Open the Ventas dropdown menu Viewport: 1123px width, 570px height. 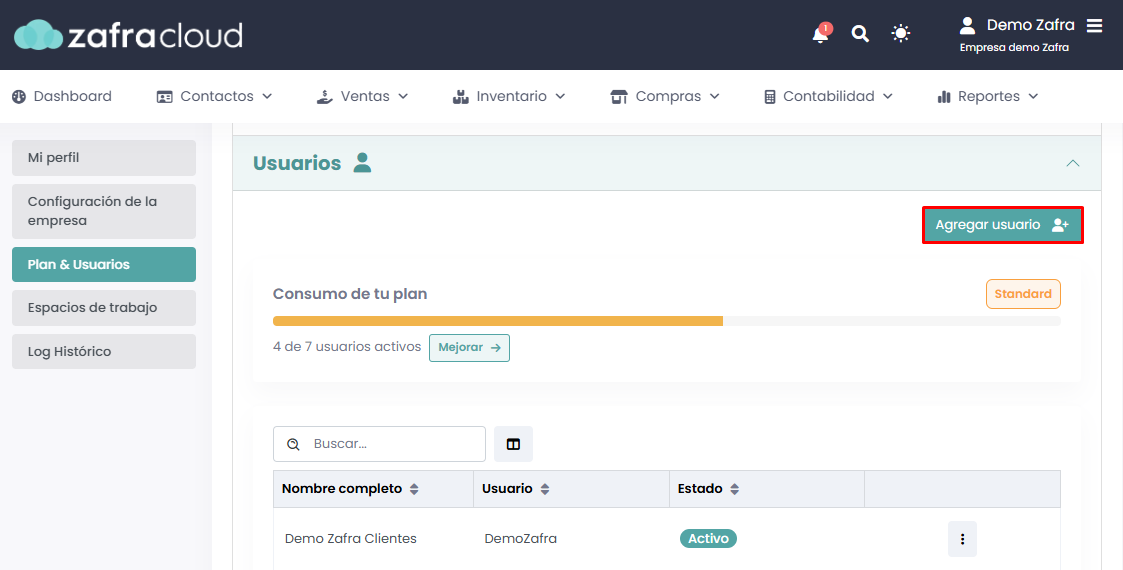click(362, 97)
